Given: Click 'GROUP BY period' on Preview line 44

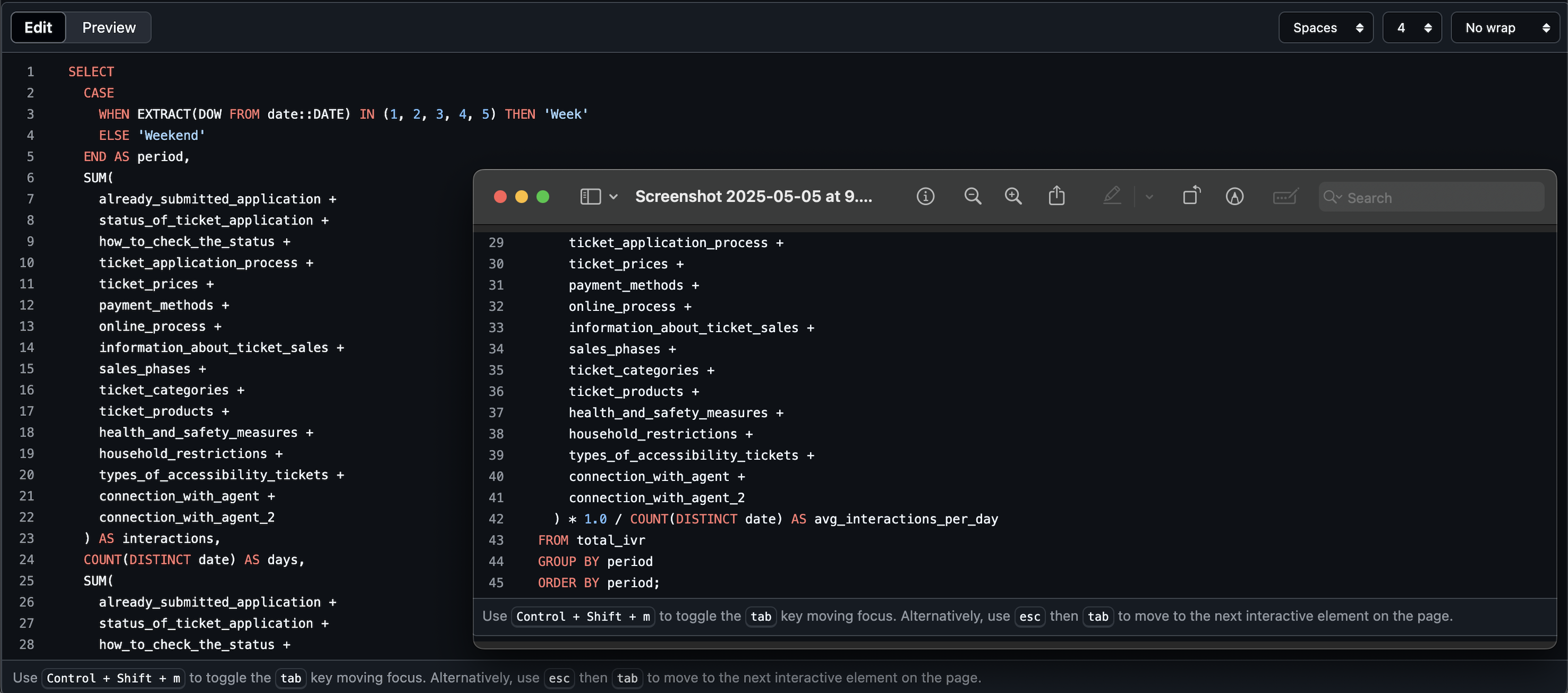Looking at the screenshot, I should click(x=595, y=562).
